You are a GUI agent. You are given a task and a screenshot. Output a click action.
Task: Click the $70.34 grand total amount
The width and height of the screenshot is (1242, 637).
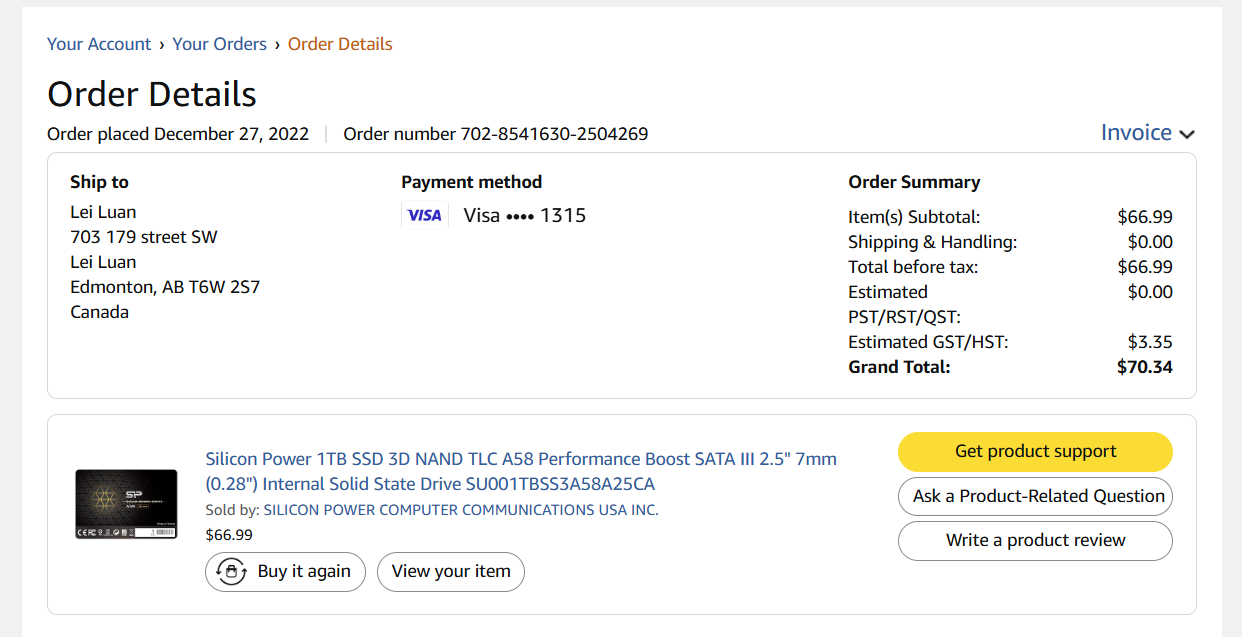tap(1144, 367)
